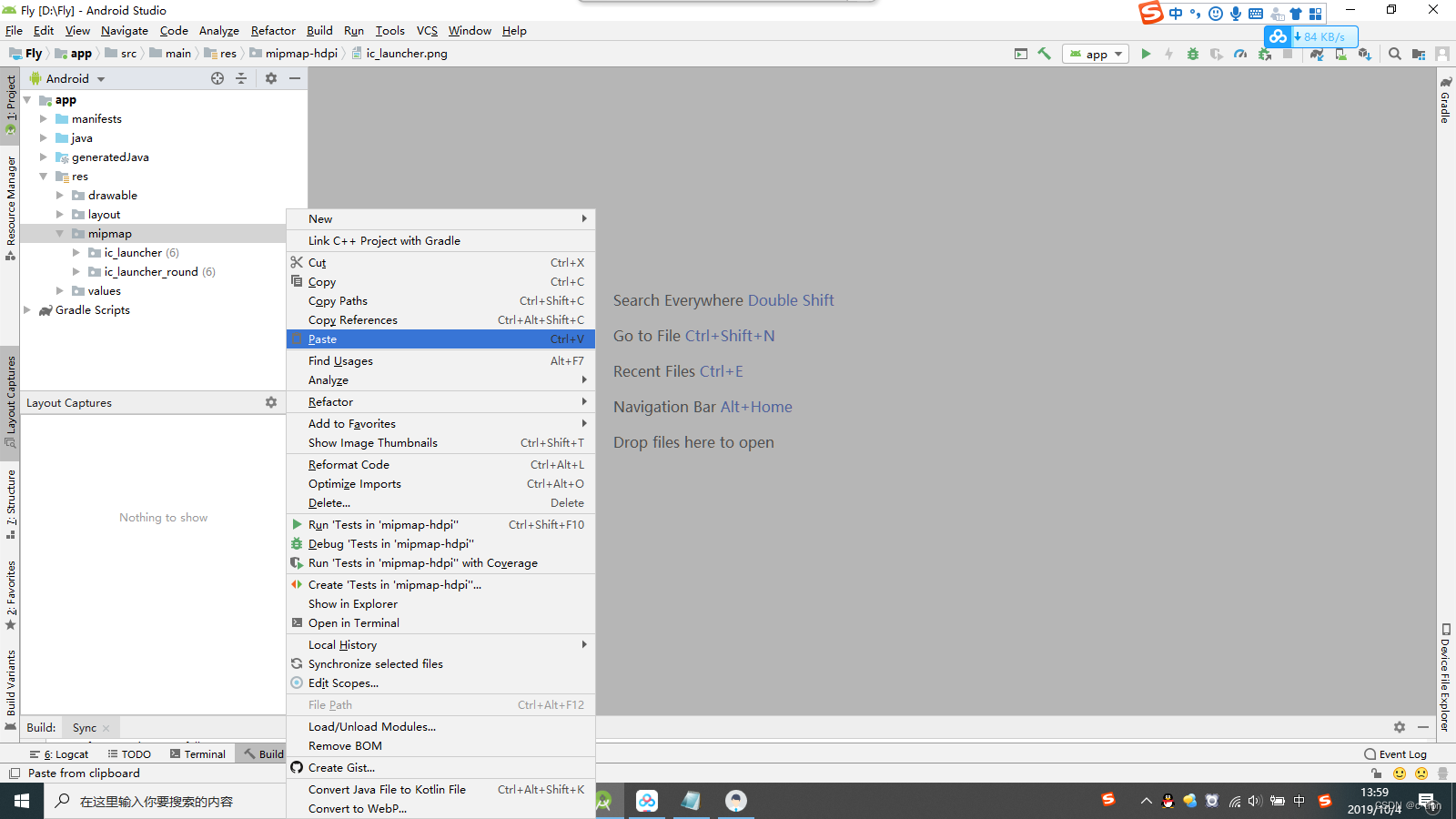Open the Terminal tool window tab
1456x819 pixels.
[x=197, y=753]
